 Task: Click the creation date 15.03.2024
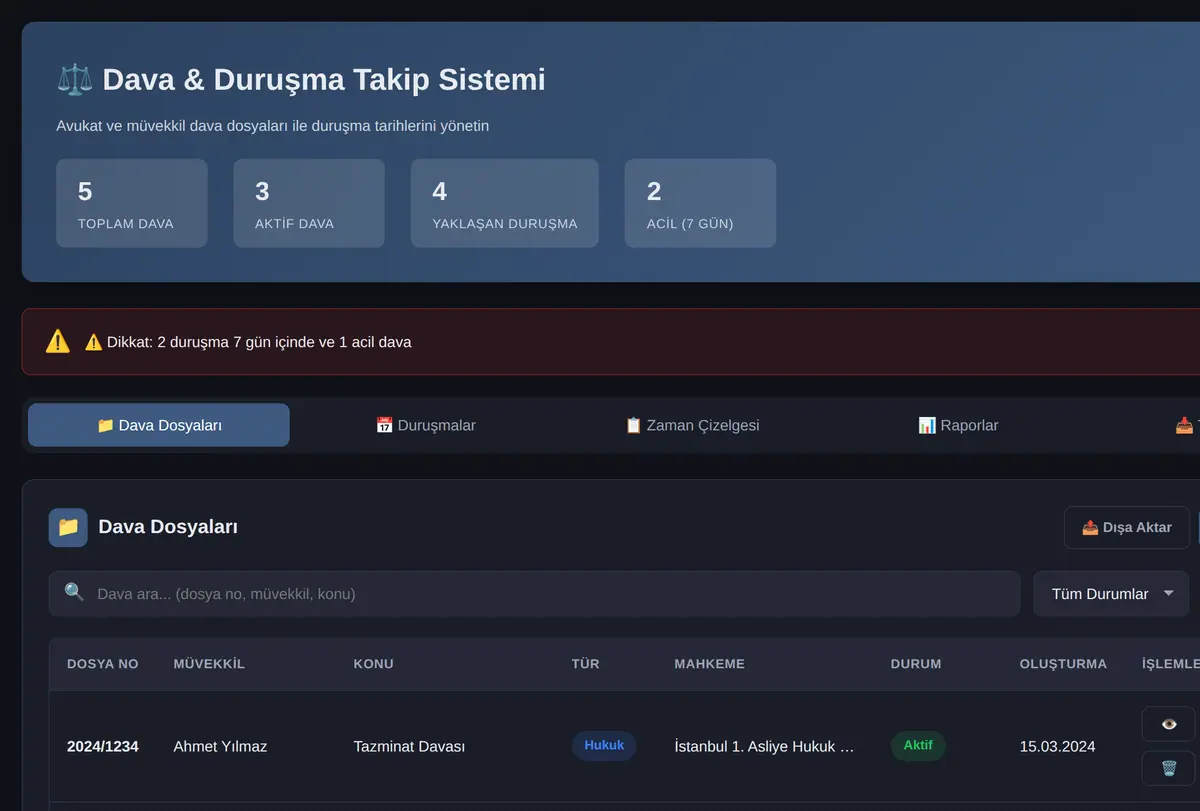tap(1057, 746)
